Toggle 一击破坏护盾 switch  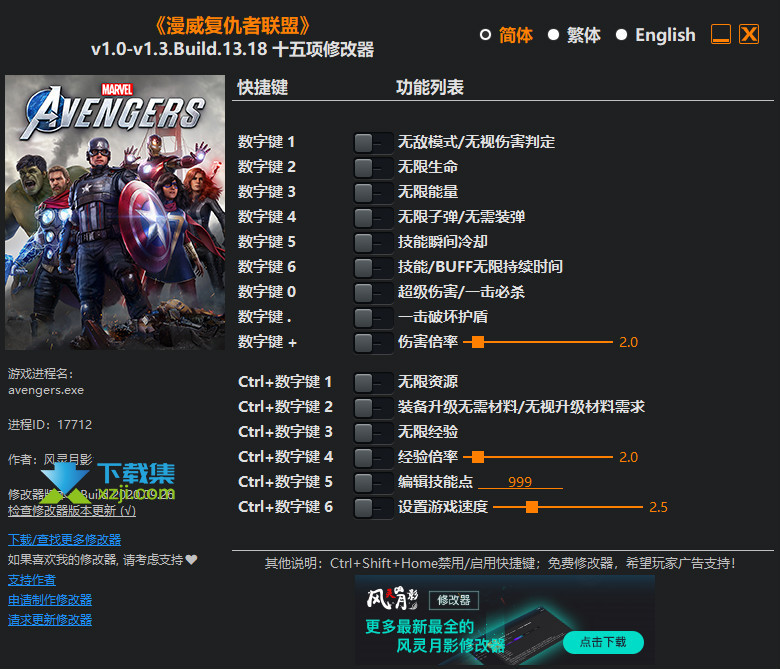(x=373, y=318)
